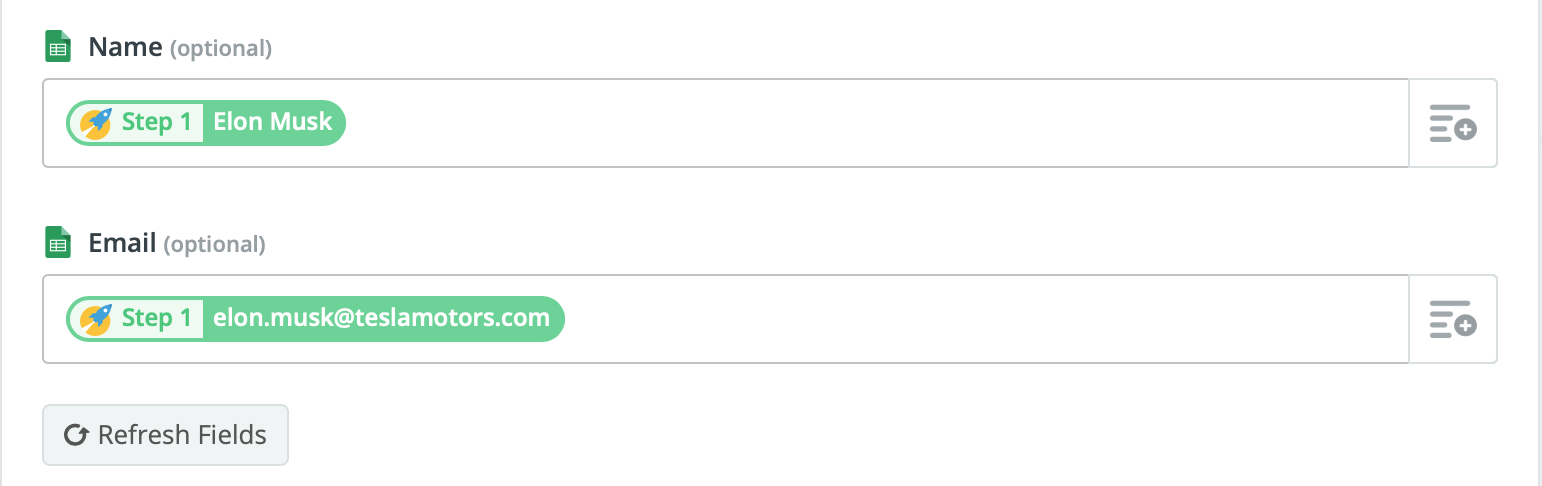Screen dimensions: 1542x486
Task: Click the Name field label
Action: [126, 47]
